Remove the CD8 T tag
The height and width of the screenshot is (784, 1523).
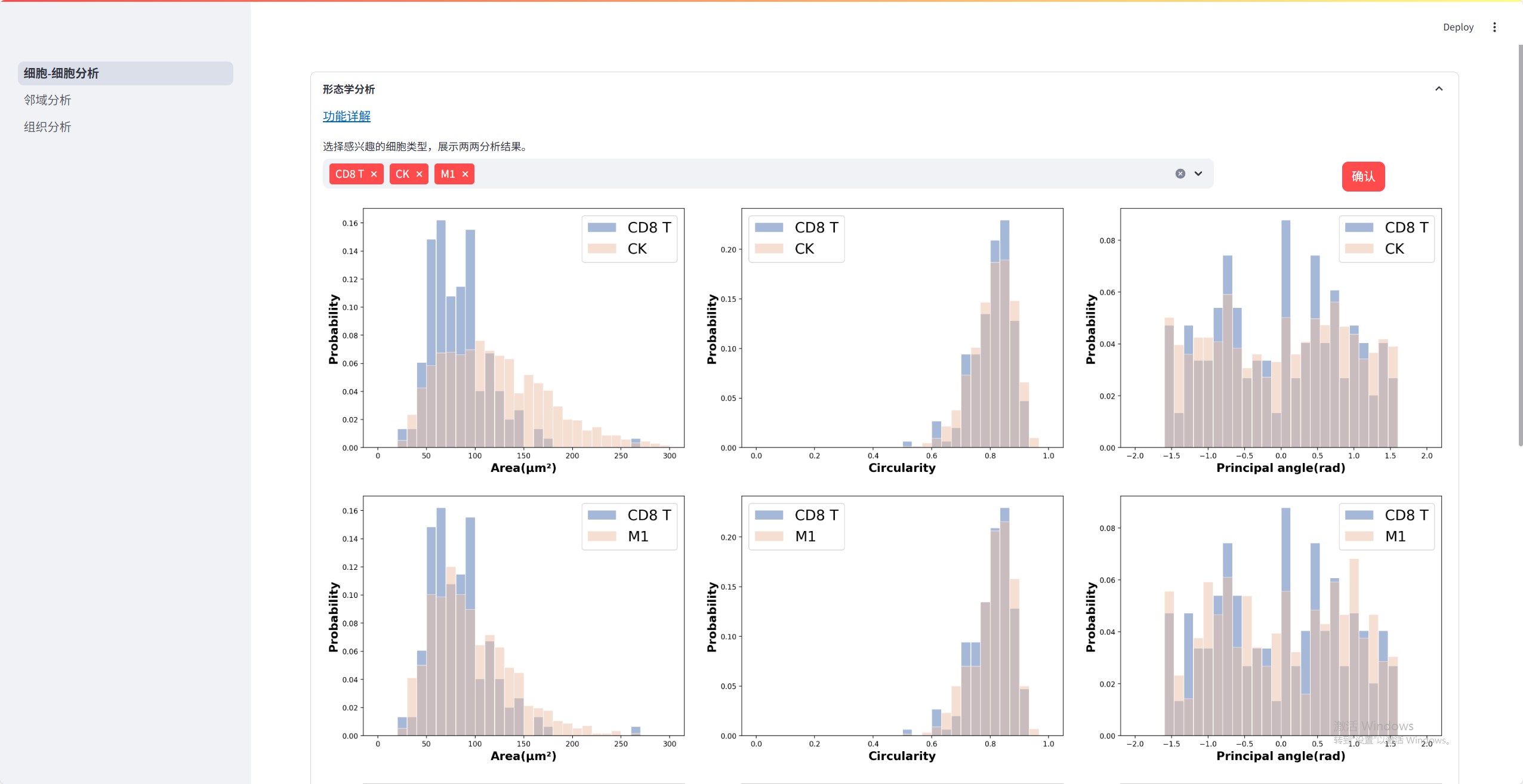[374, 174]
